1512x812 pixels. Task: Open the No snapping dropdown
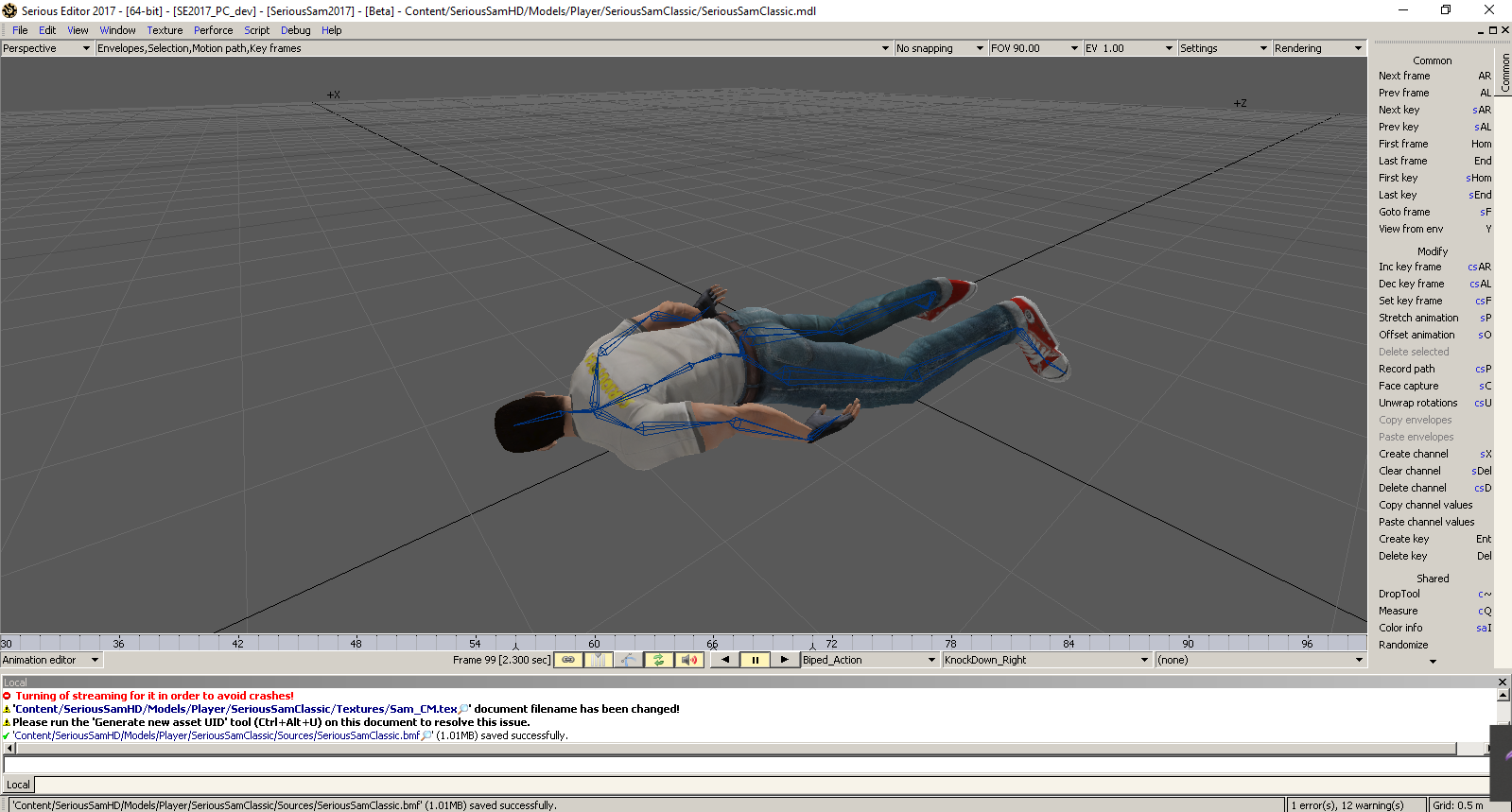940,48
